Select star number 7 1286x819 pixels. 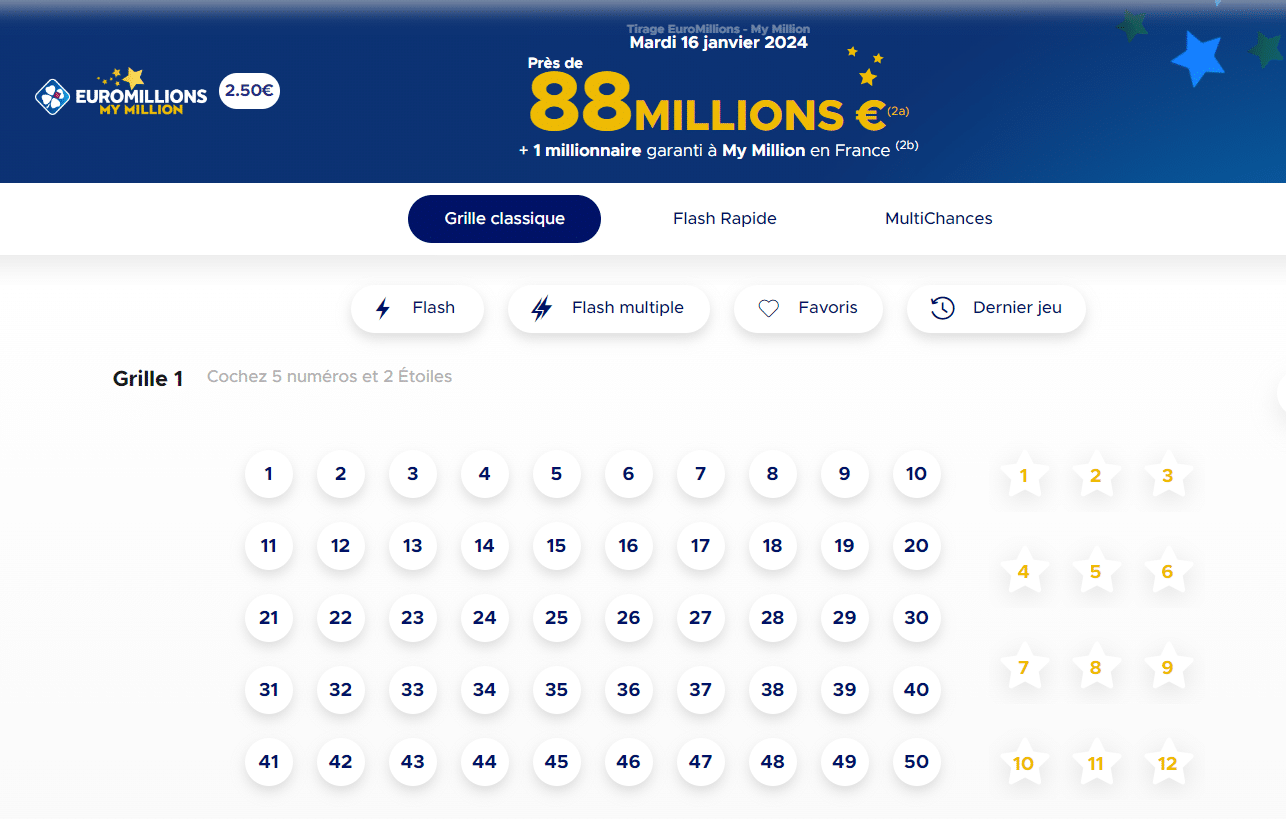pos(1023,668)
